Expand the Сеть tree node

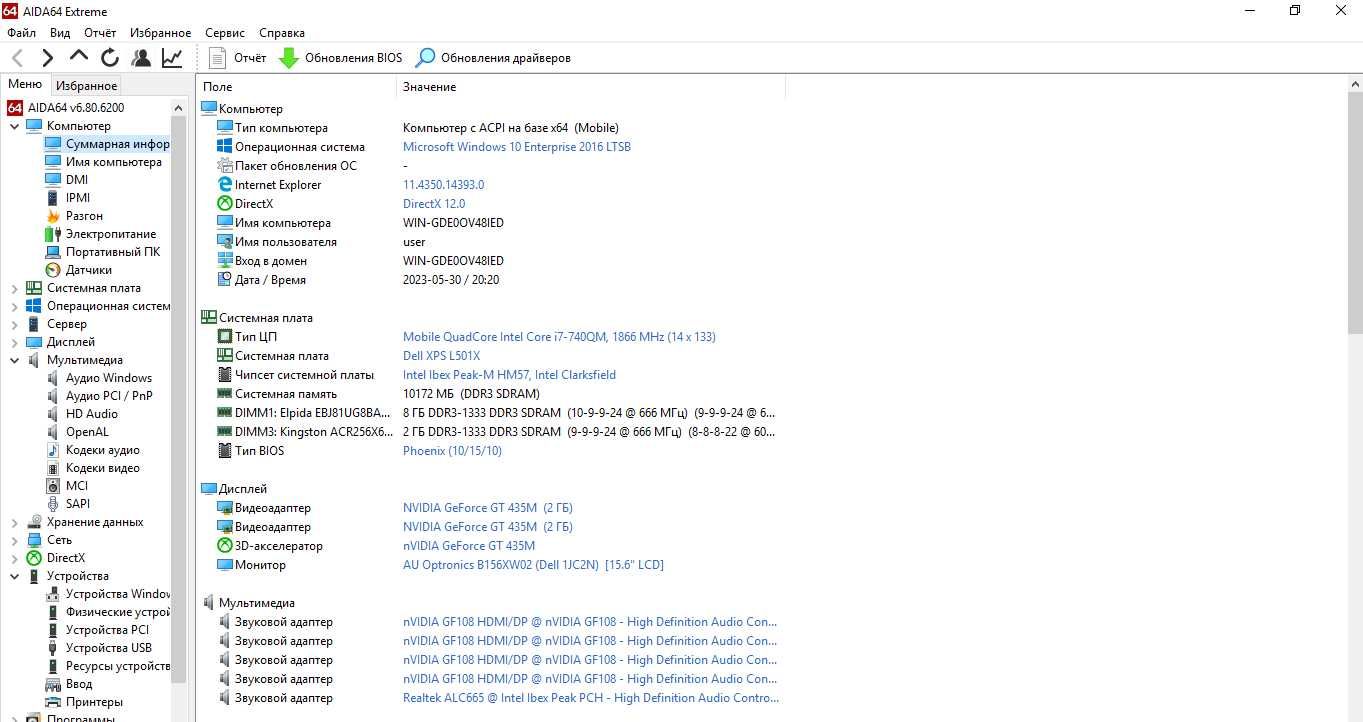14,539
